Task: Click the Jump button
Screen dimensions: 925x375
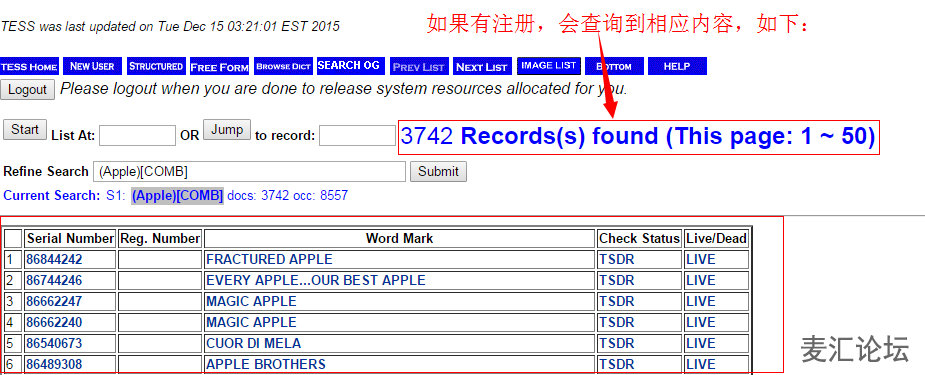Action: click(227, 129)
